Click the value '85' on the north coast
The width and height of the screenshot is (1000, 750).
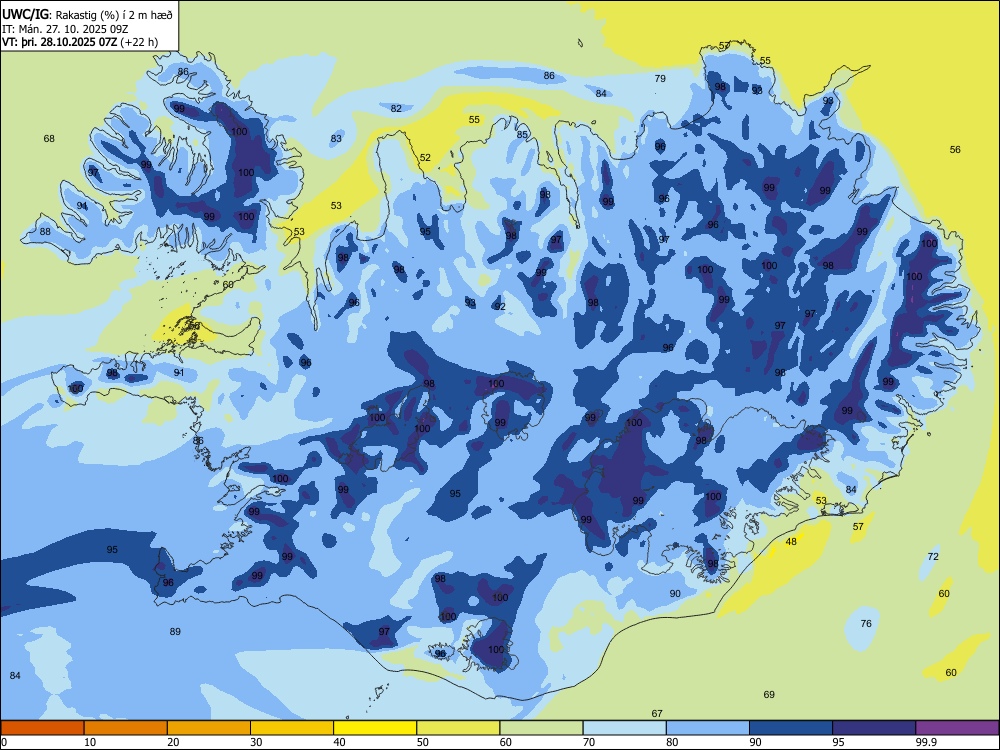tap(522, 135)
